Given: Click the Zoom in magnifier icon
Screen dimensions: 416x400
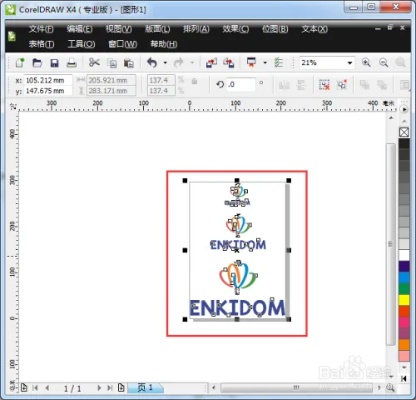Looking at the screenshot, I should pyautogui.click(x=366, y=63).
